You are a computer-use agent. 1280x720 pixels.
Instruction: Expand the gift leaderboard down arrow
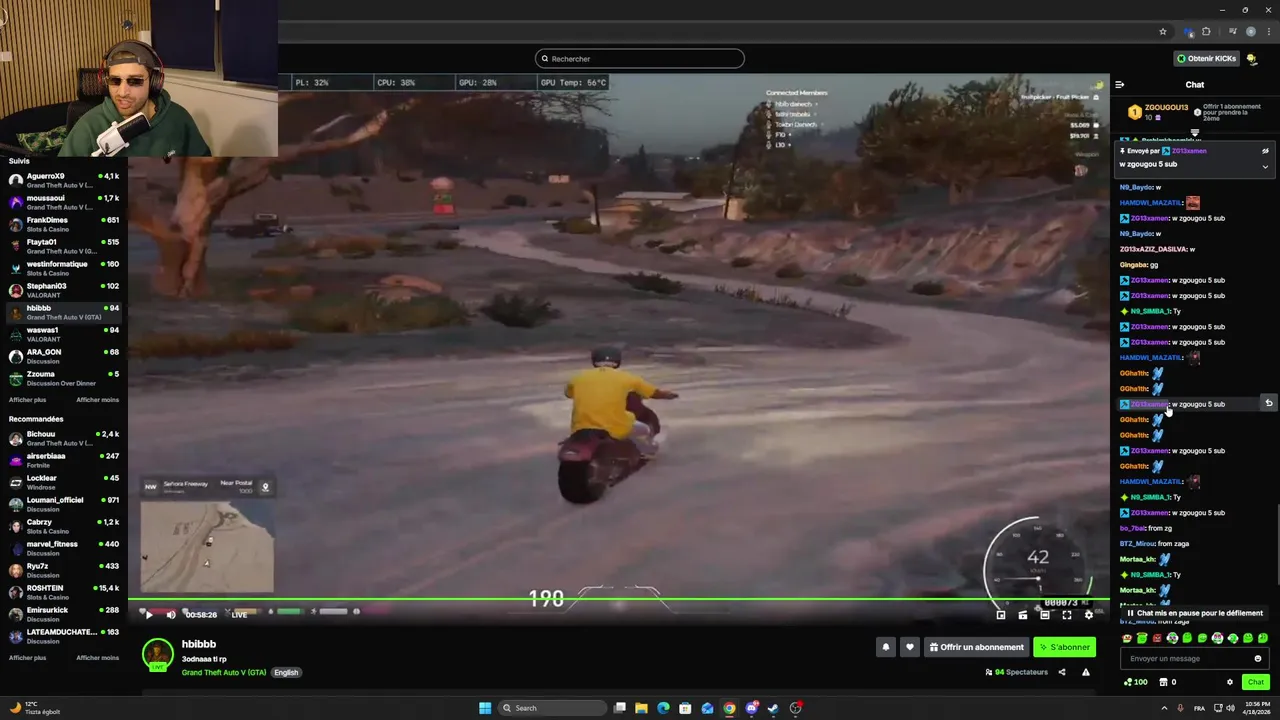[1195, 133]
